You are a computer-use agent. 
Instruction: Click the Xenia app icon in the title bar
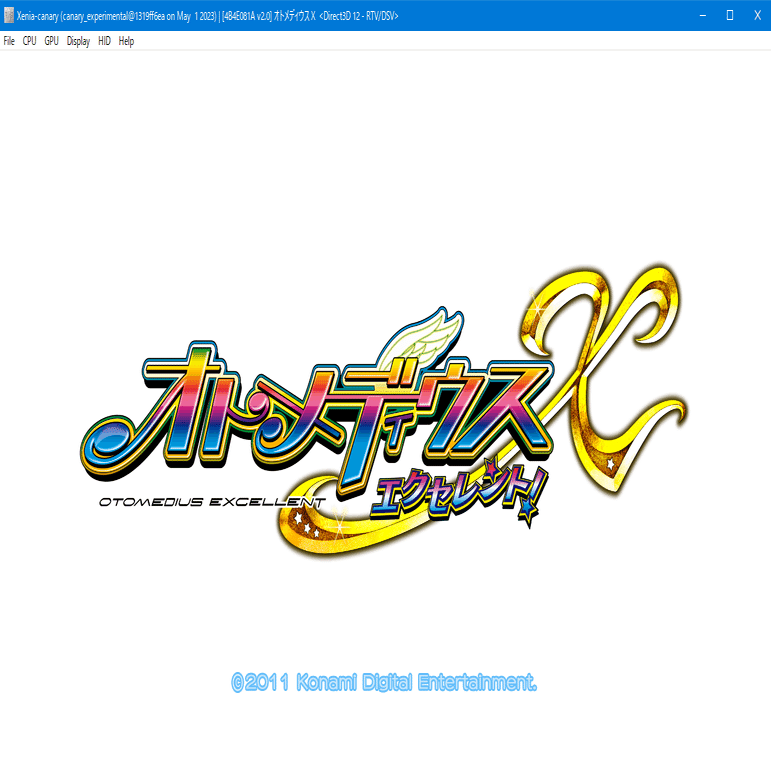(x=9, y=16)
